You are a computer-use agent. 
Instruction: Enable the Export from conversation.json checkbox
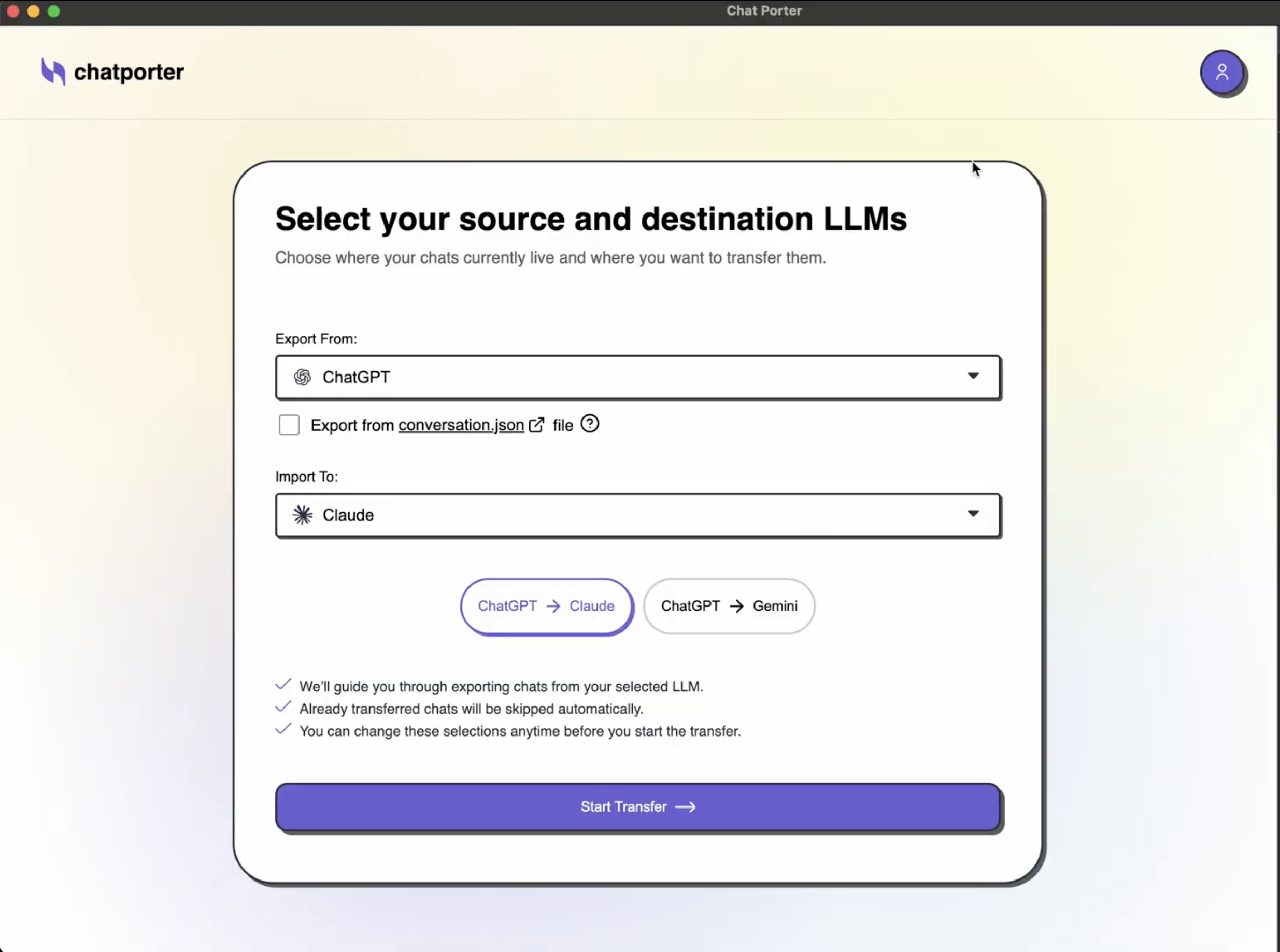point(290,424)
